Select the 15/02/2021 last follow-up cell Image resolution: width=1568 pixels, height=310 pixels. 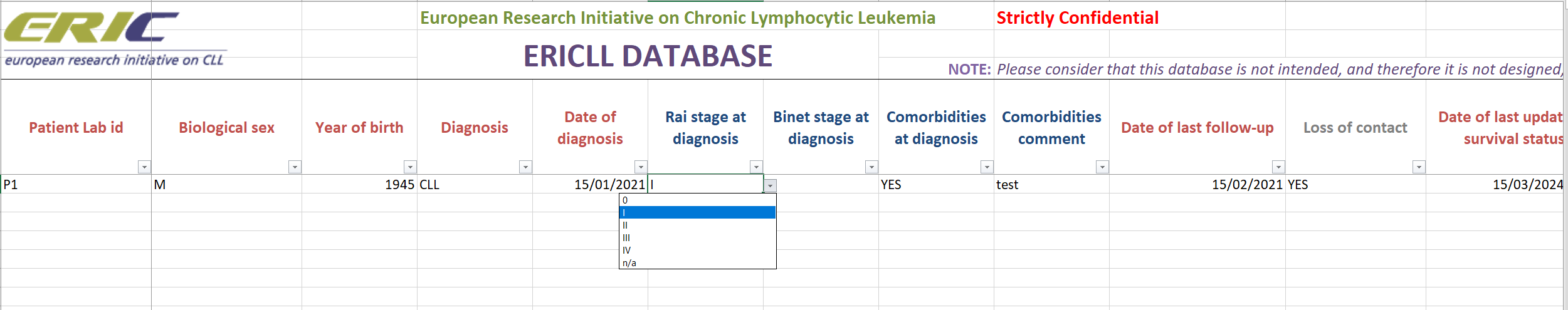1197,185
